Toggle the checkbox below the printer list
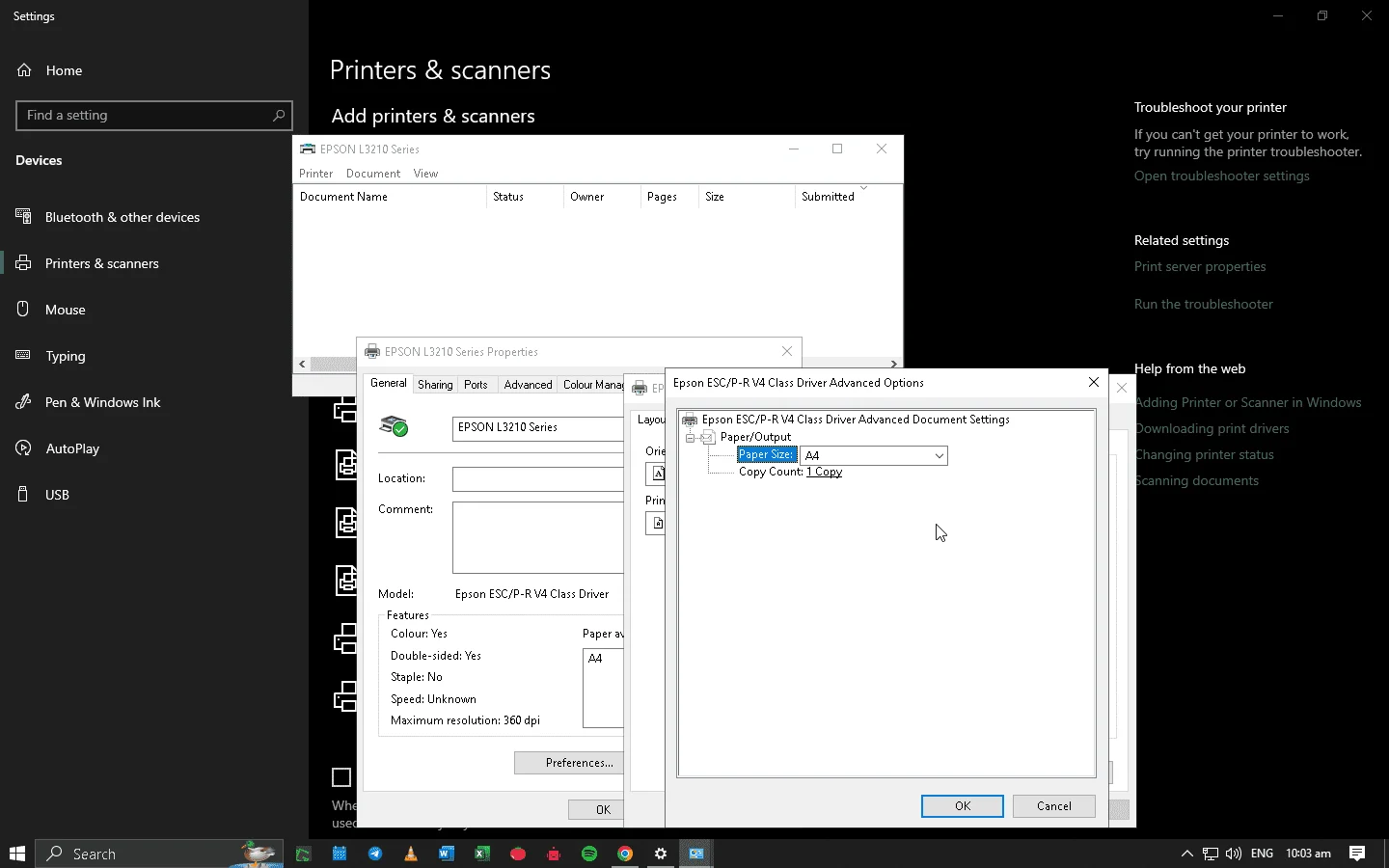The width and height of the screenshot is (1389, 868). (341, 777)
